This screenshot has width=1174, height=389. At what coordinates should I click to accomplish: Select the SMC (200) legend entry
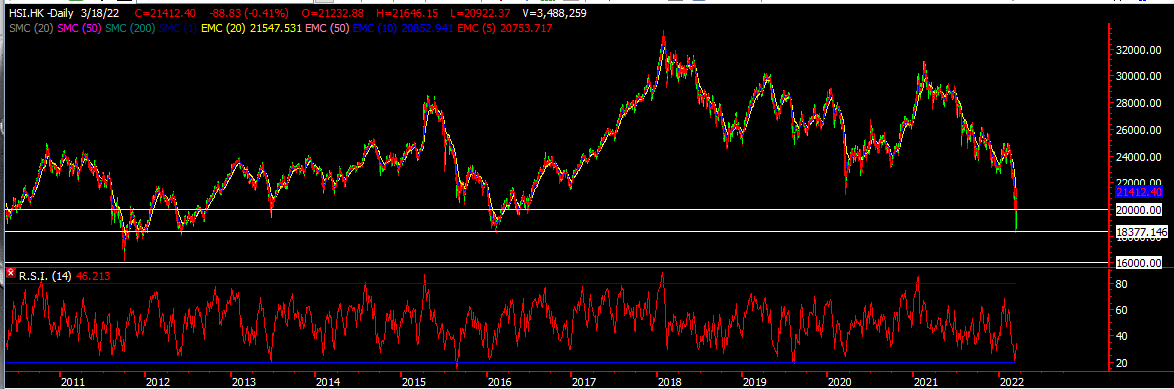[x=129, y=28]
